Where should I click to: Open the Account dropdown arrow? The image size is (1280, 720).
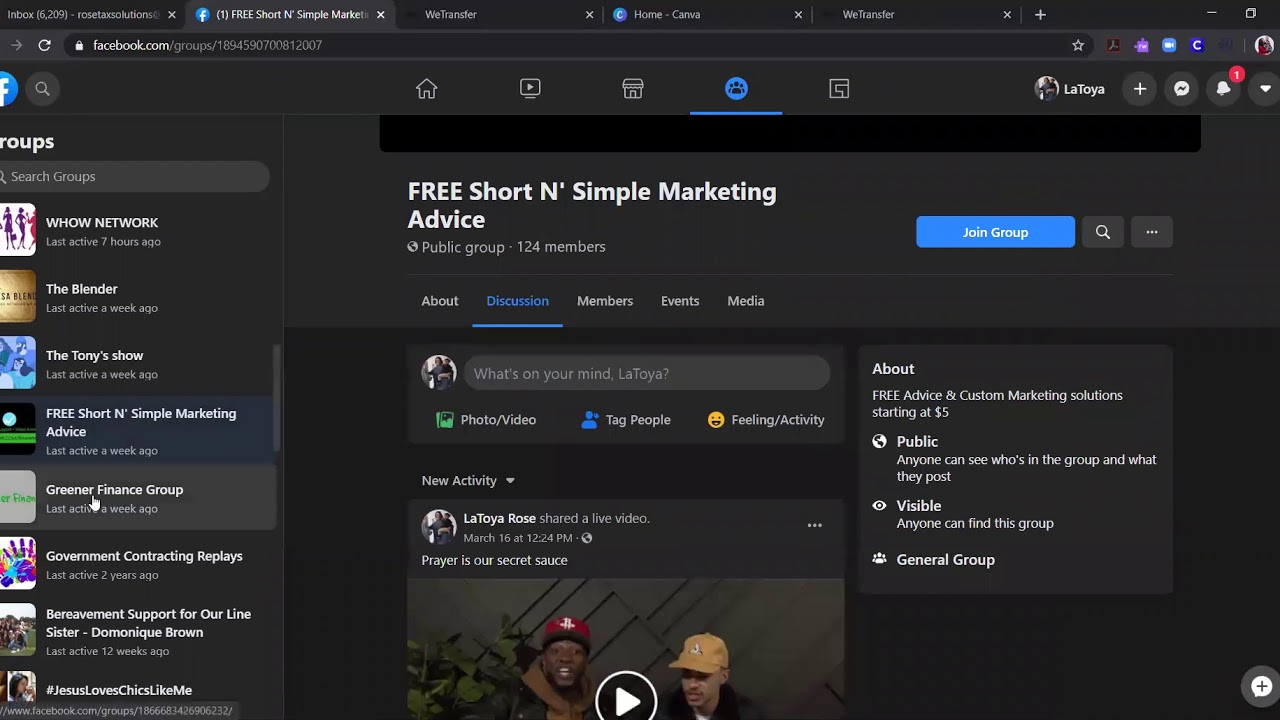(x=1265, y=89)
